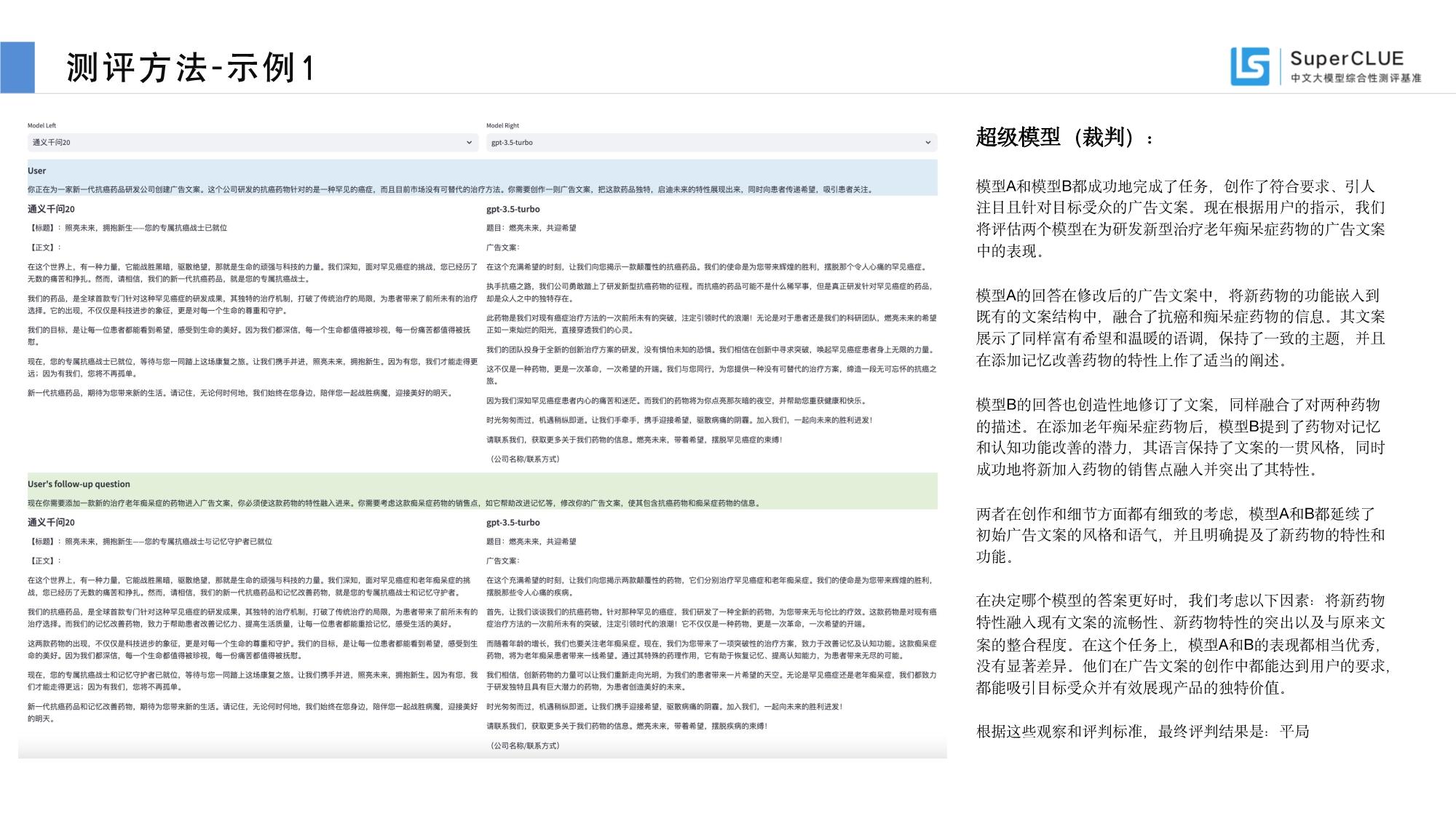This screenshot has width=1456, height=819.
Task: Click the judge paragraph starting 在决定哪个模型的答案更好时
Action: tap(1184, 644)
